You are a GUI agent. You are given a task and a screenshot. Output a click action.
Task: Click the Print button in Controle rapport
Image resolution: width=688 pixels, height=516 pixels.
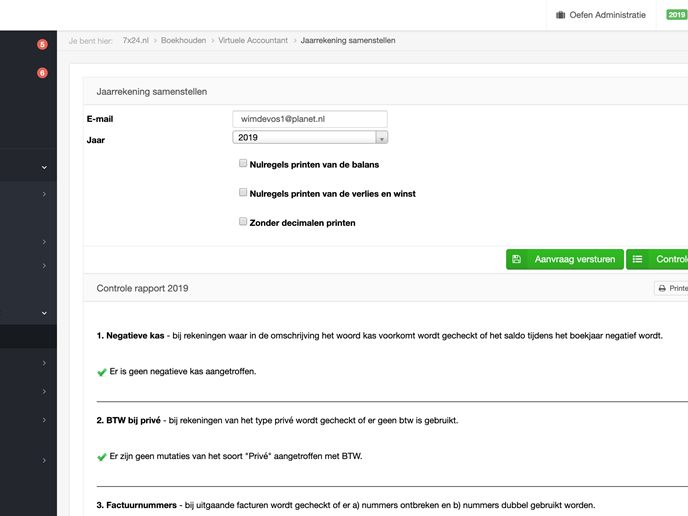click(671, 288)
